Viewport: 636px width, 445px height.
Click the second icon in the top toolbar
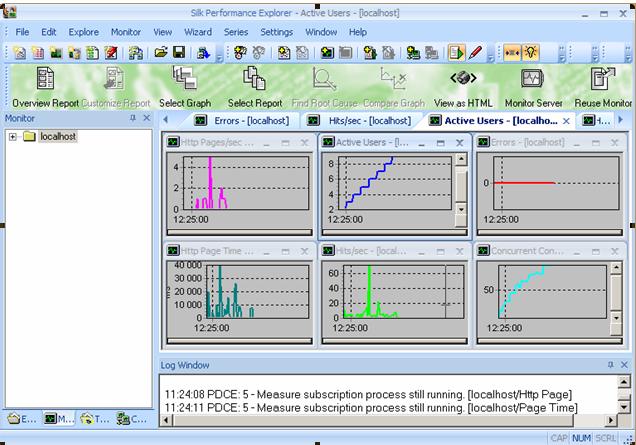pyautogui.click(x=38, y=53)
